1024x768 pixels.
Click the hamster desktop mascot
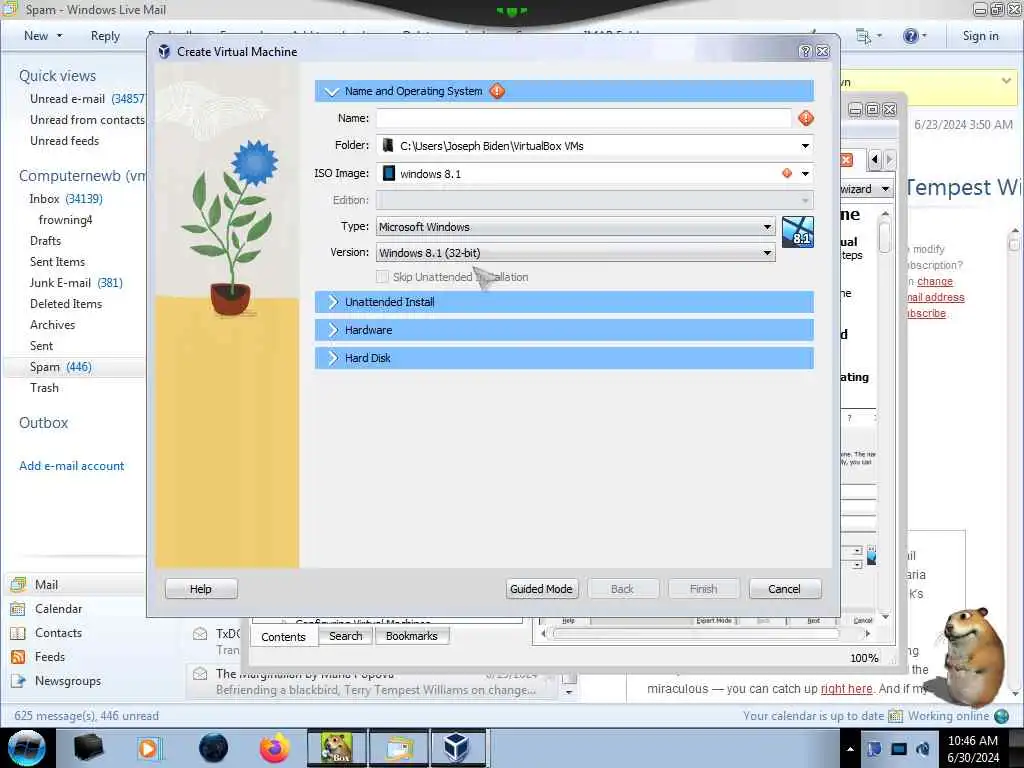tap(971, 656)
